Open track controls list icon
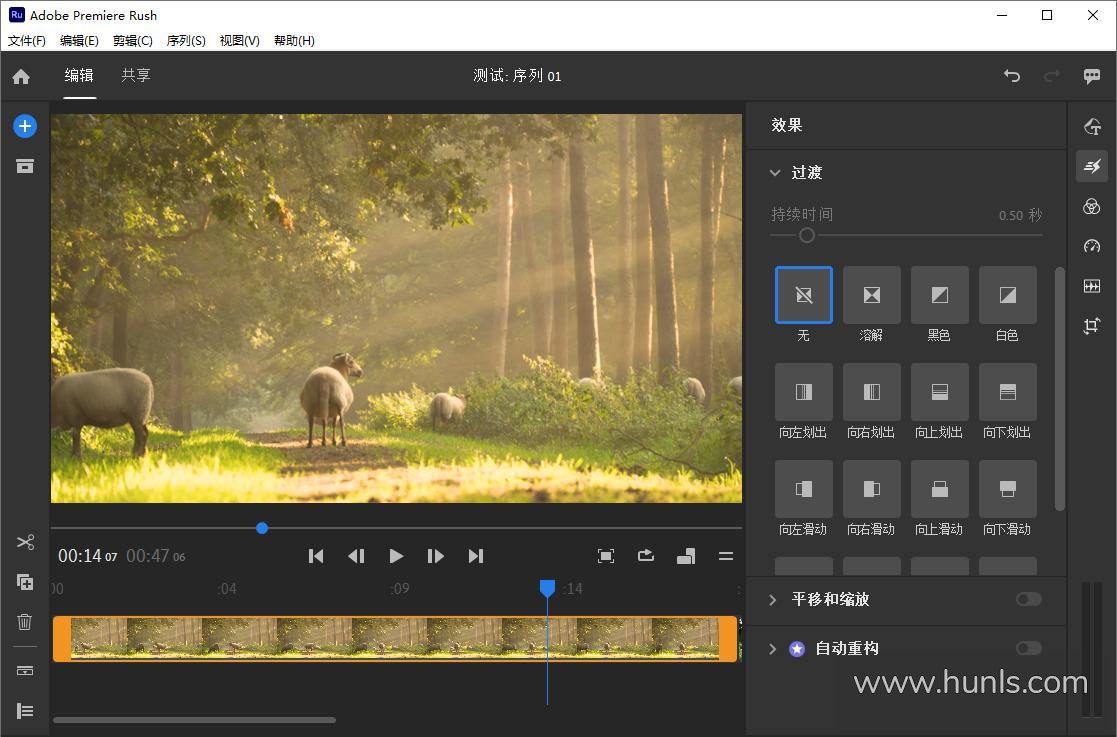This screenshot has width=1117, height=737. pos(25,711)
